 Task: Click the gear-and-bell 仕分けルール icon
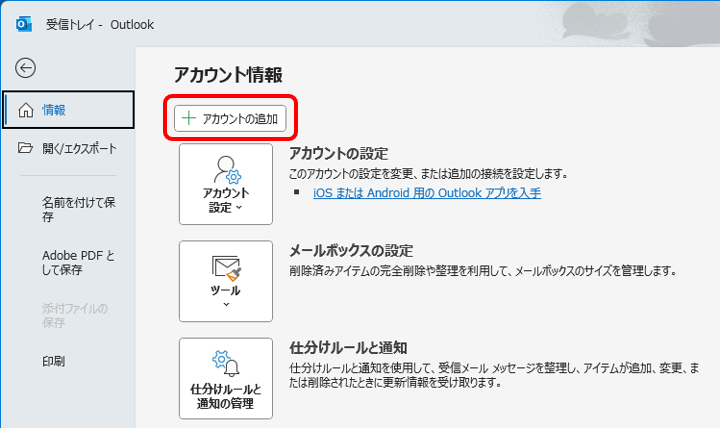pos(225,362)
